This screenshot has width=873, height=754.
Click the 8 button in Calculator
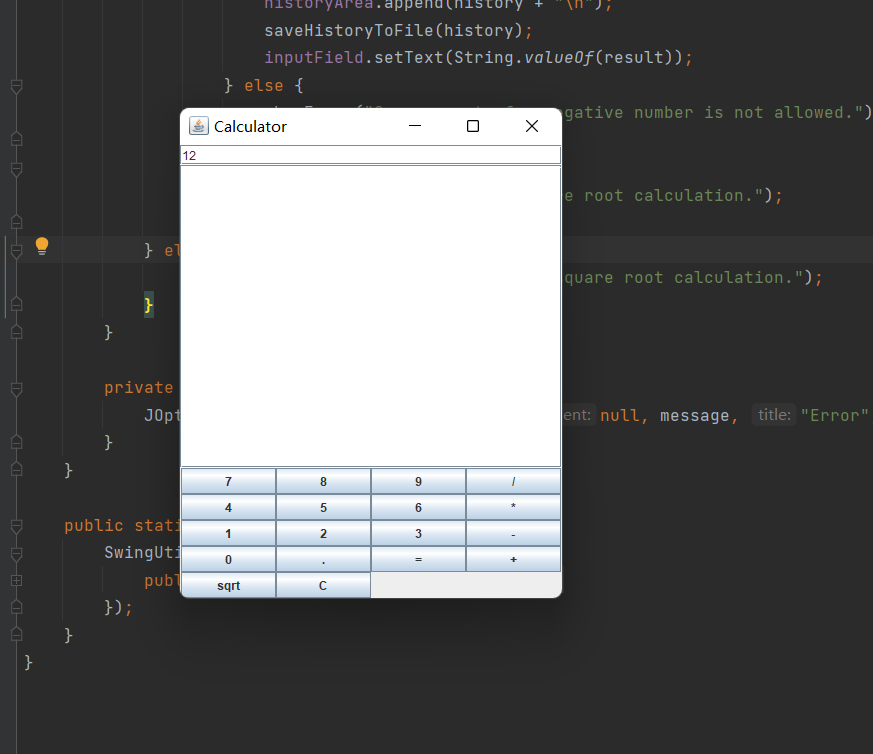[x=323, y=482]
